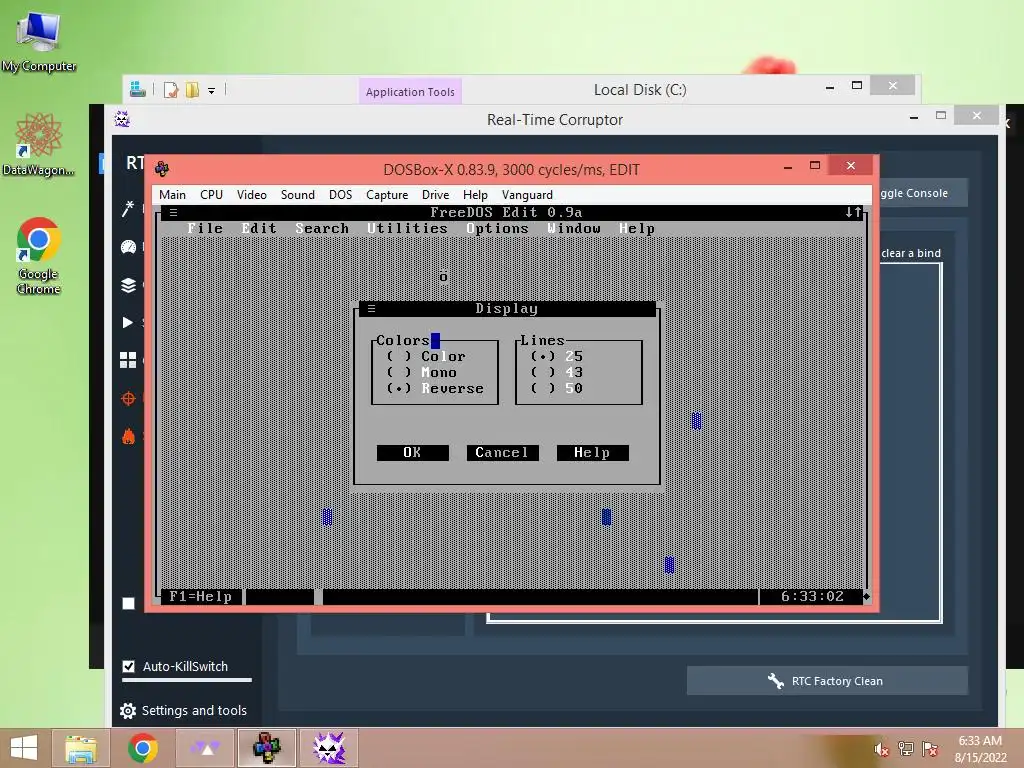Select the Mono radio option

point(422,372)
